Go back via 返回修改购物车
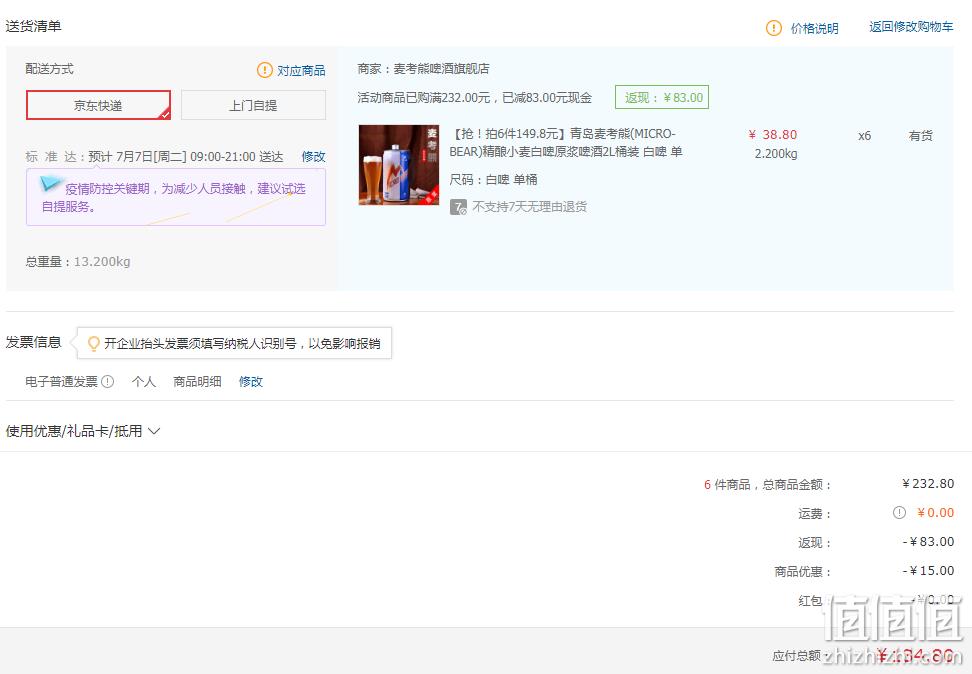972x674 pixels. coord(911,27)
